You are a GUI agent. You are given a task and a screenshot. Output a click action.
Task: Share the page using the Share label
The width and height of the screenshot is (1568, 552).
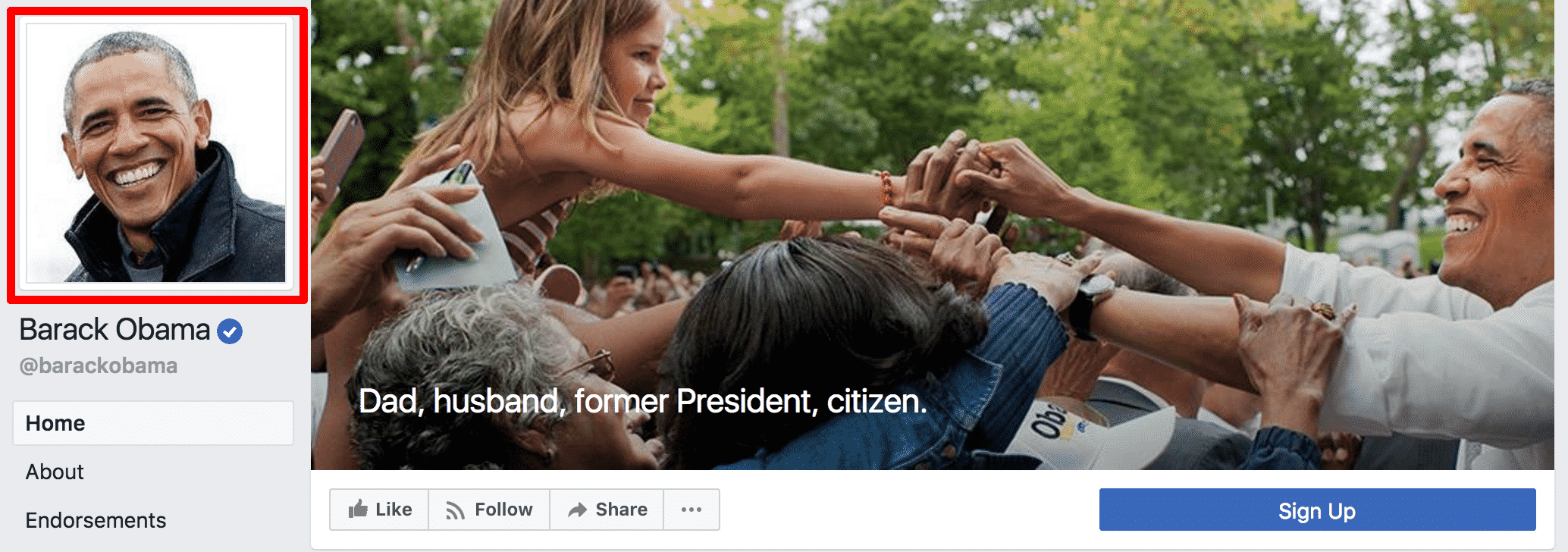coord(621,510)
